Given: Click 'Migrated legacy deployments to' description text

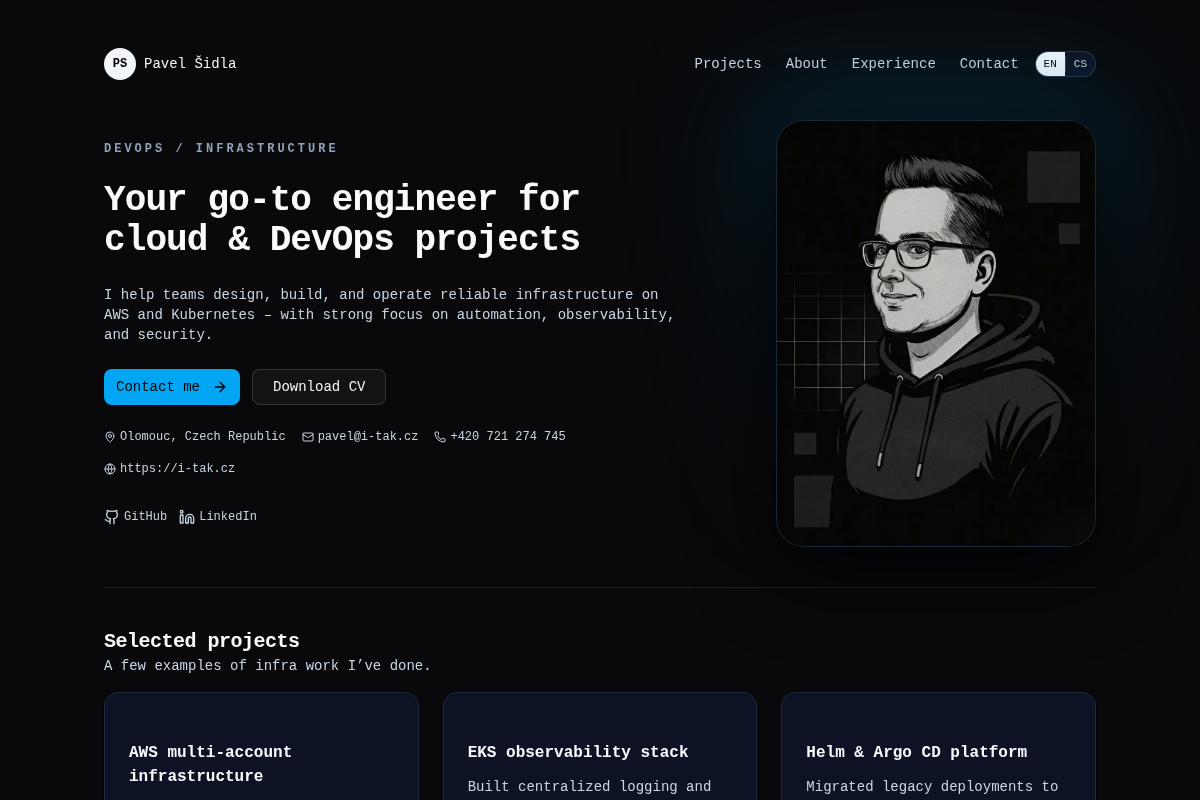Looking at the screenshot, I should click(x=932, y=787).
